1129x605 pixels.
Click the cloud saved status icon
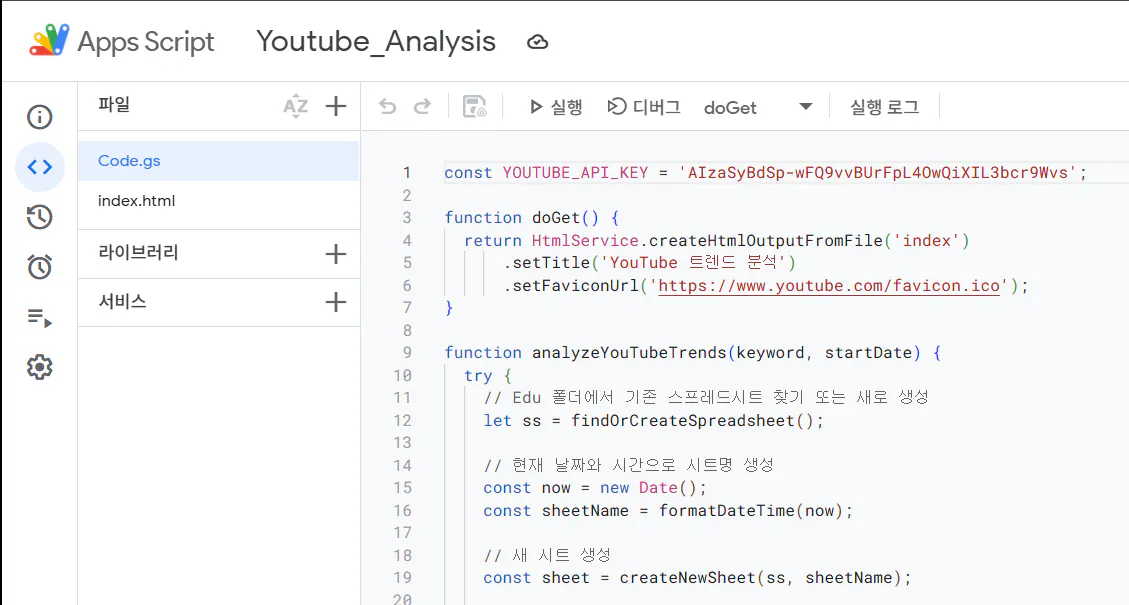[537, 42]
